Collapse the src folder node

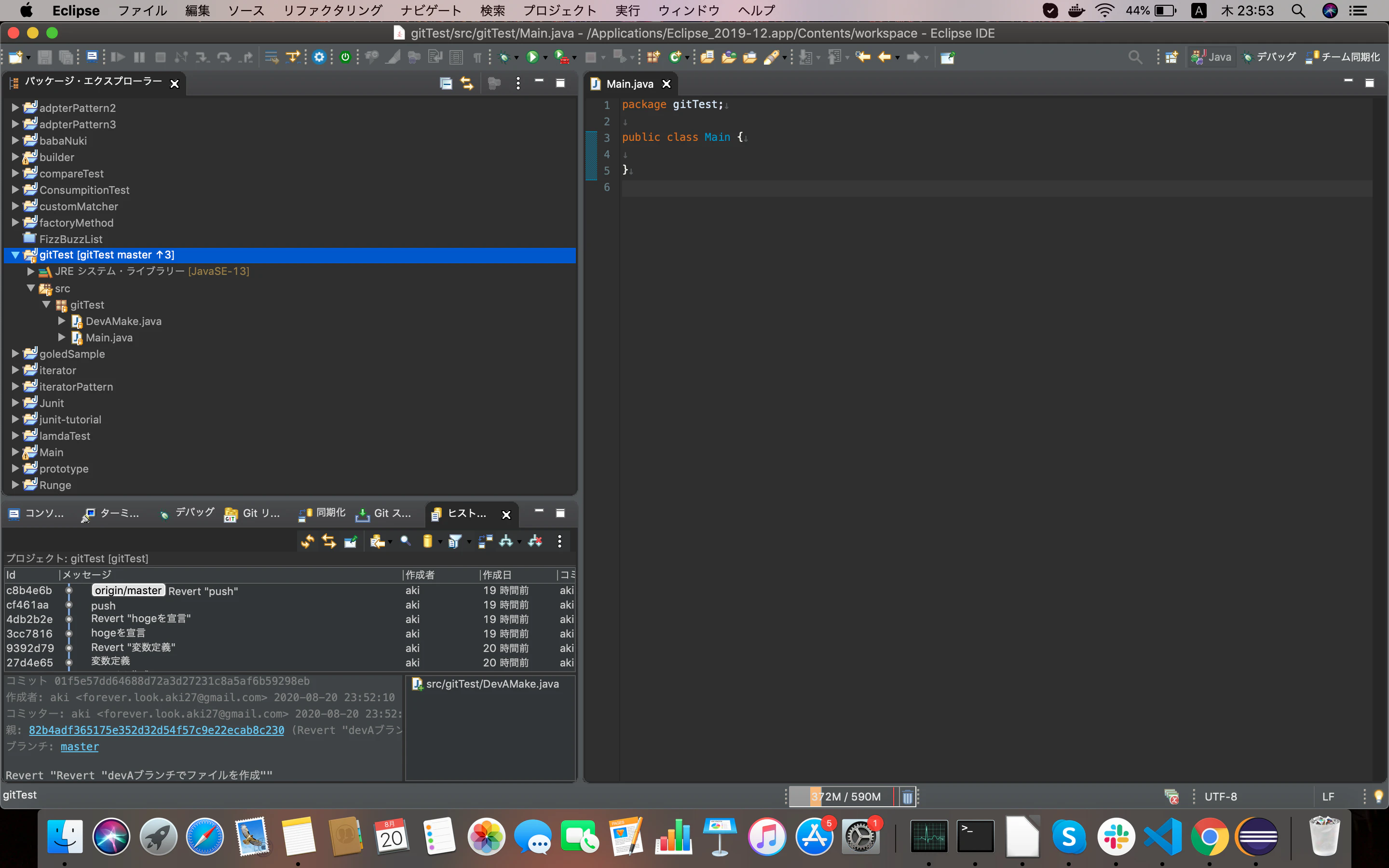(x=31, y=288)
